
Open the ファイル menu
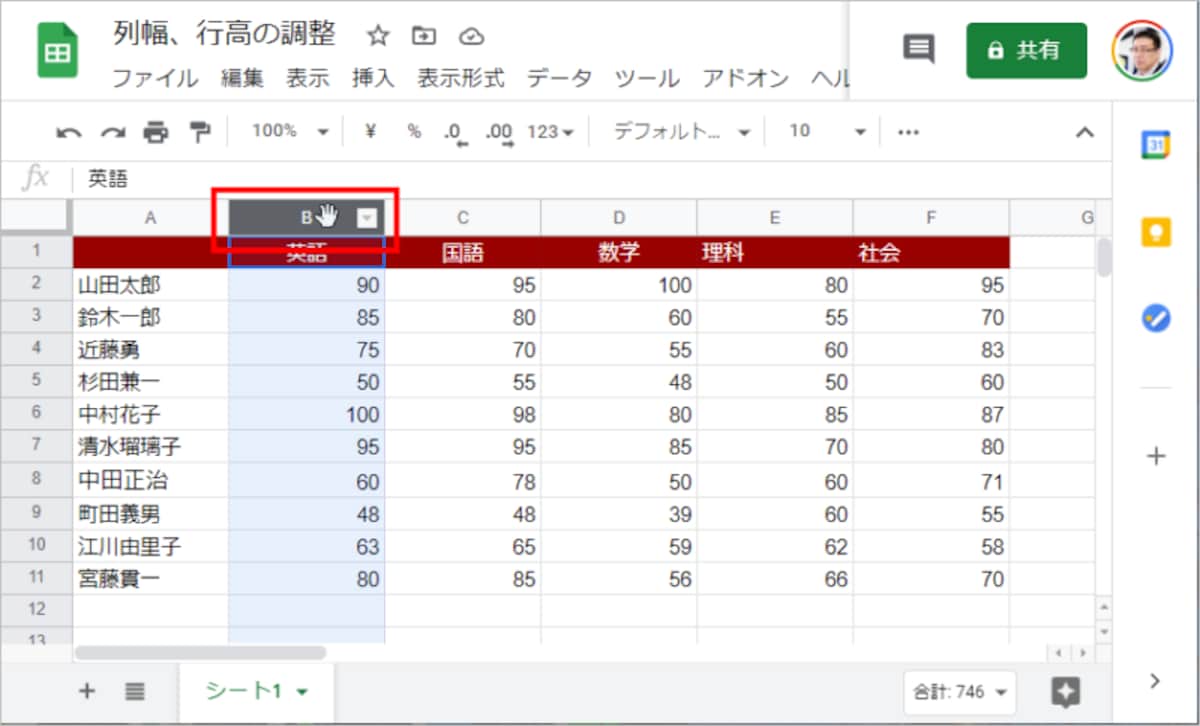(x=155, y=78)
